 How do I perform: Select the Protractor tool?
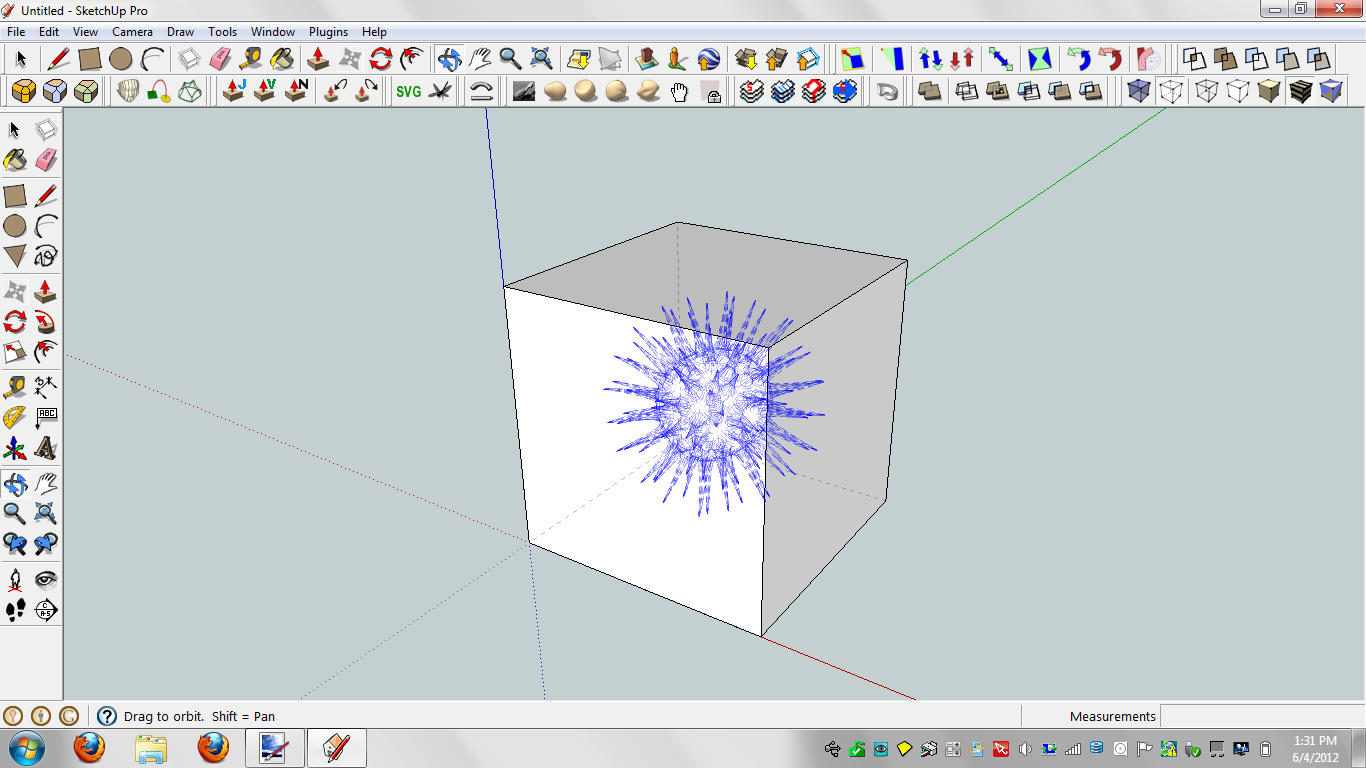point(15,417)
